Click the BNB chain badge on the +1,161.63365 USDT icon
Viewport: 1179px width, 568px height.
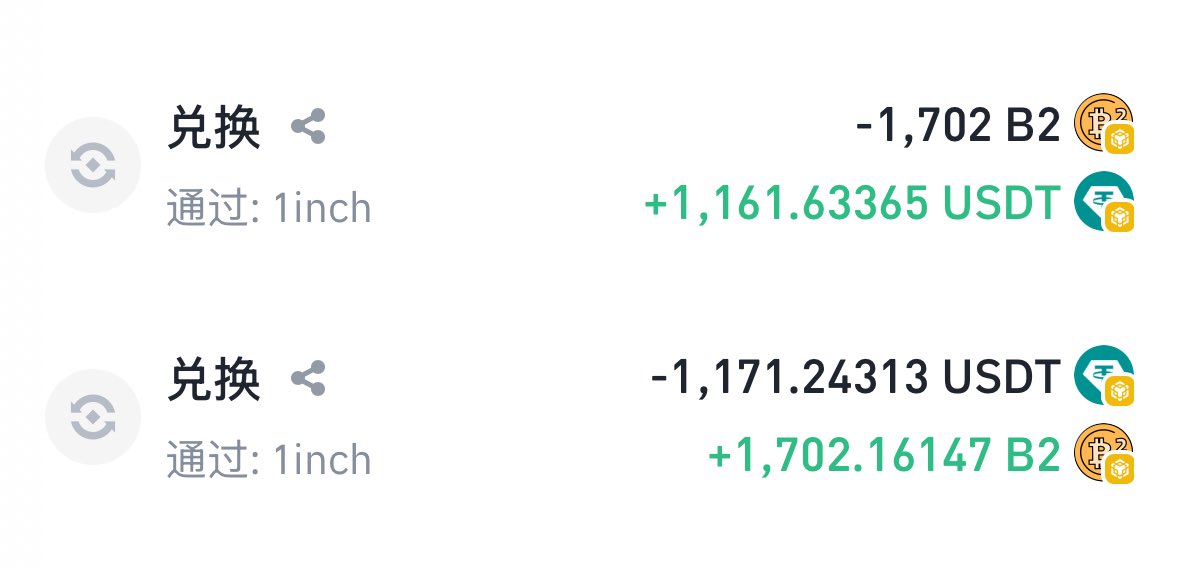tap(1119, 217)
